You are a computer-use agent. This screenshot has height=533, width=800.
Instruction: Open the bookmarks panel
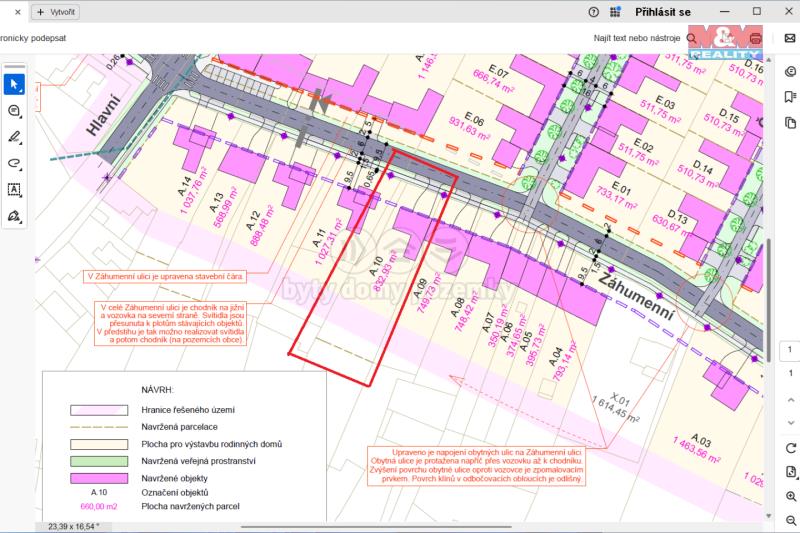tap(791, 97)
